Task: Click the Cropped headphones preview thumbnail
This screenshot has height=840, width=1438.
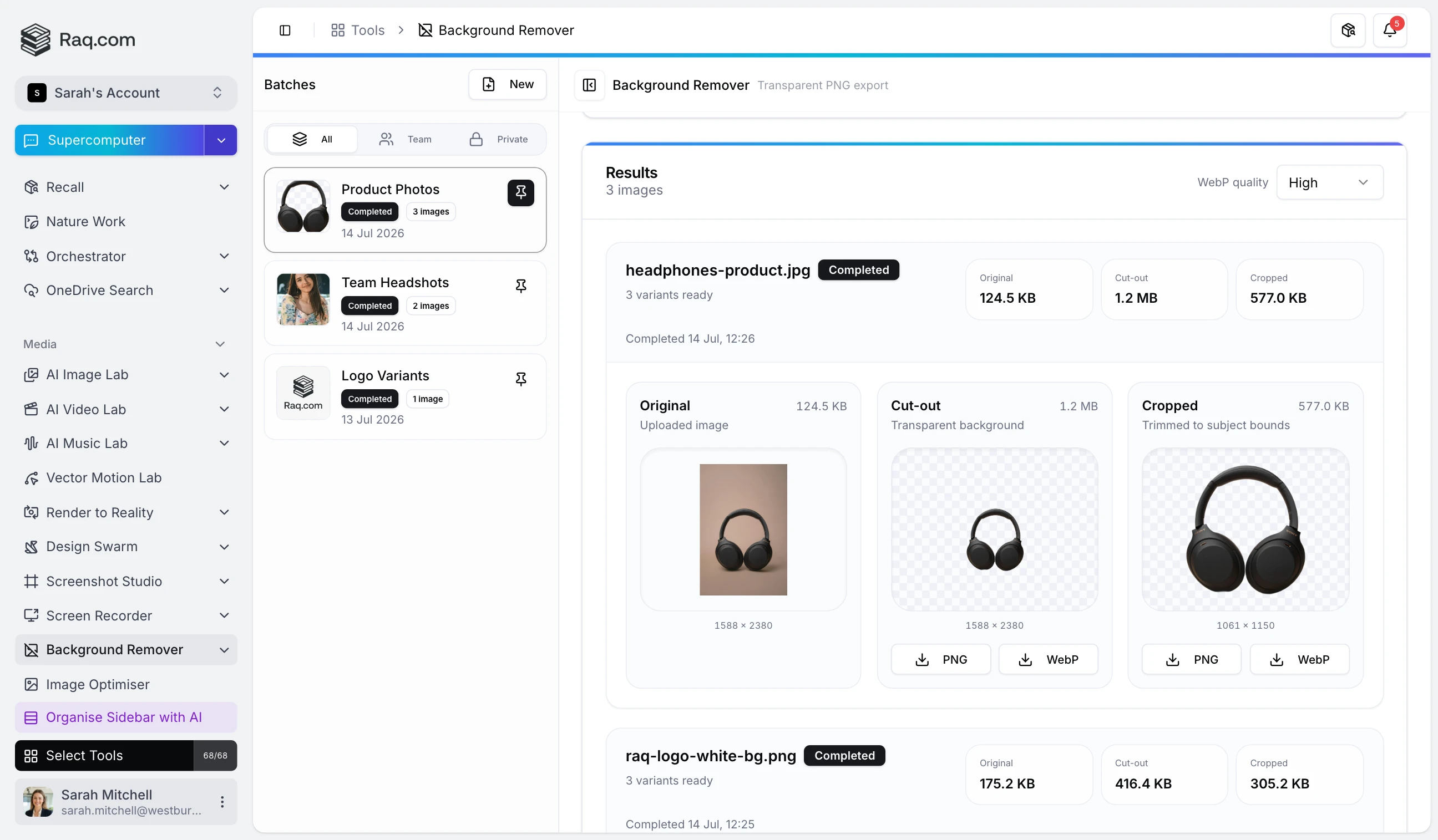Action: tap(1245, 529)
